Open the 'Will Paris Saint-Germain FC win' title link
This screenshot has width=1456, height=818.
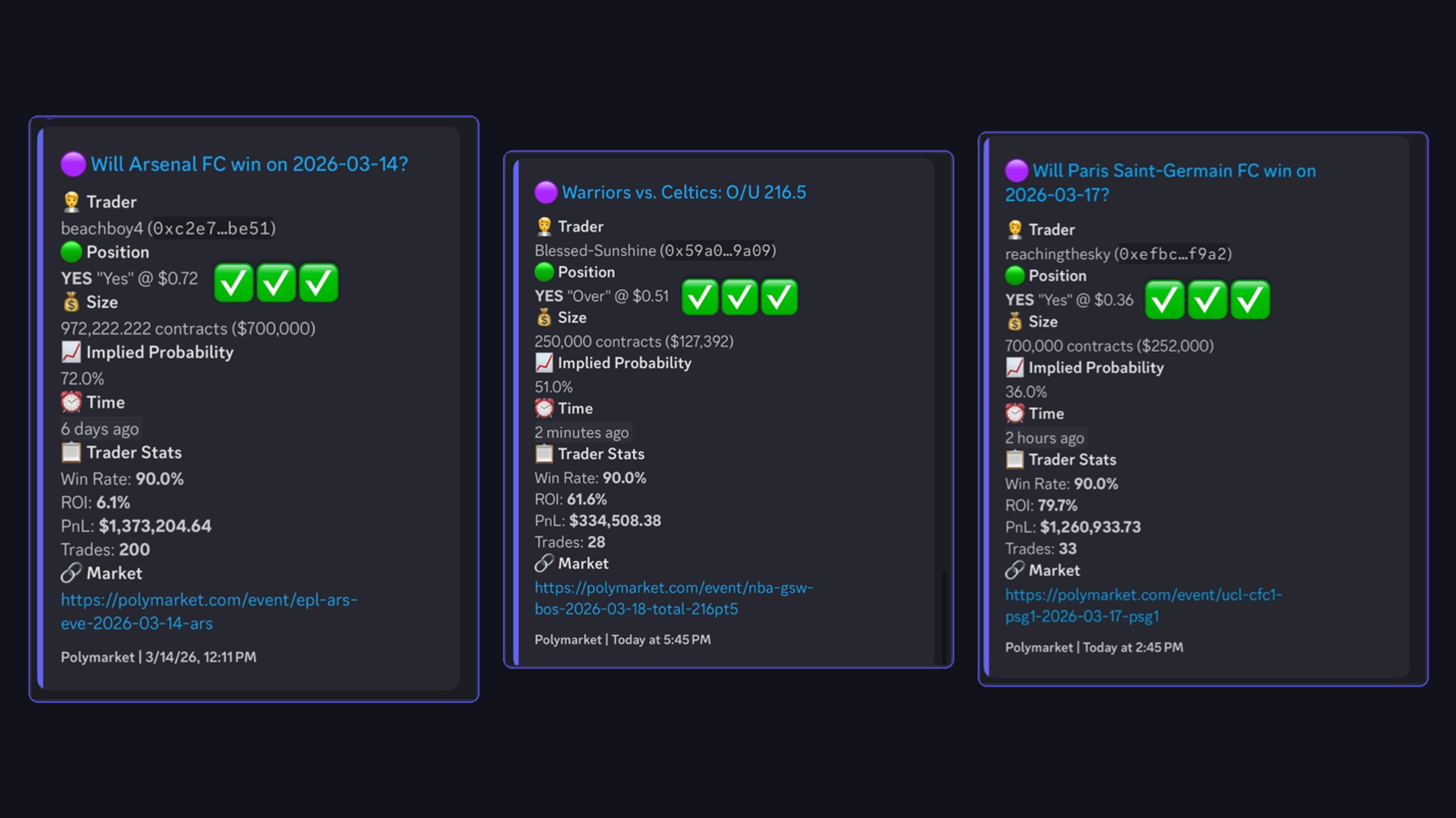pos(1160,182)
